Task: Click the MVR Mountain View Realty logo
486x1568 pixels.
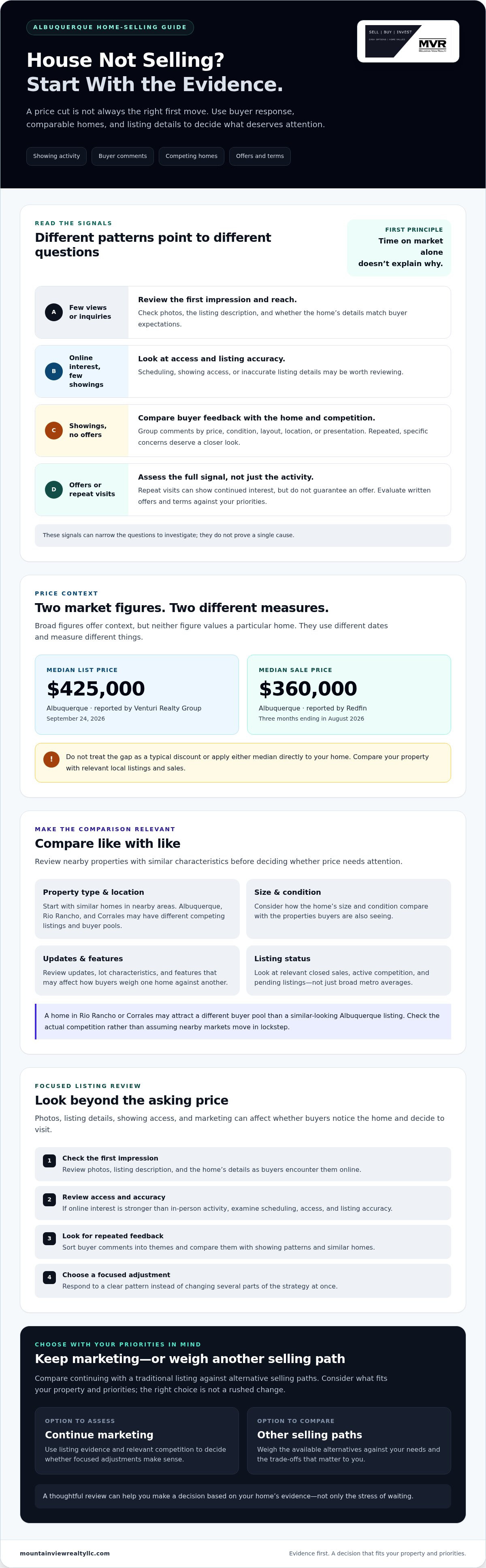Action: point(407,41)
